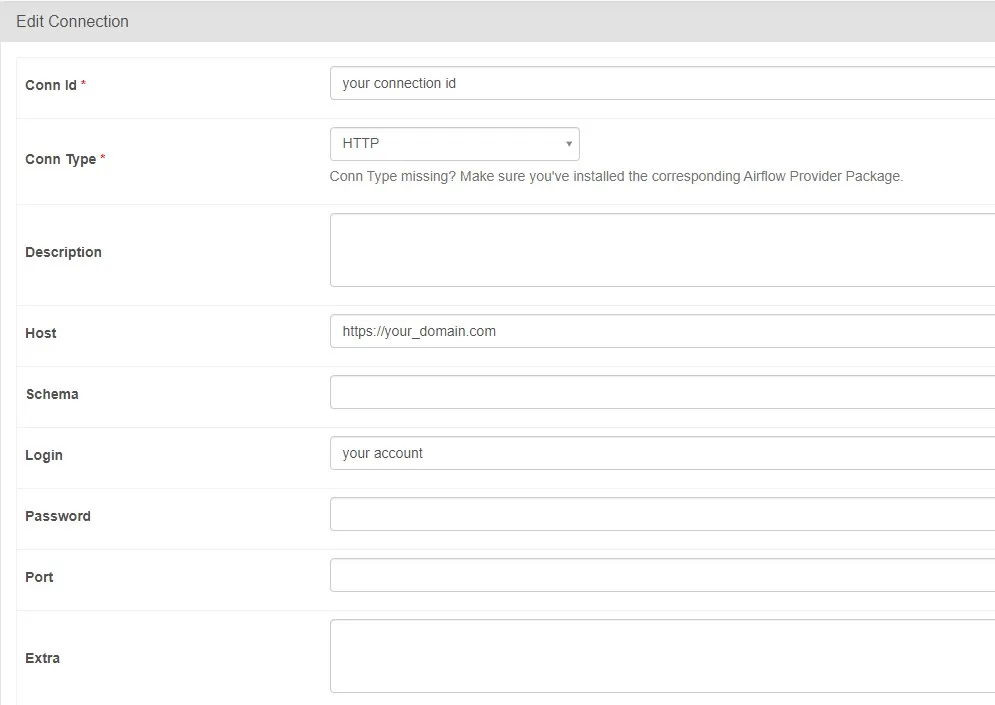Screen dimensions: 995x705
Task: Click the Schema label
Action: (52, 394)
